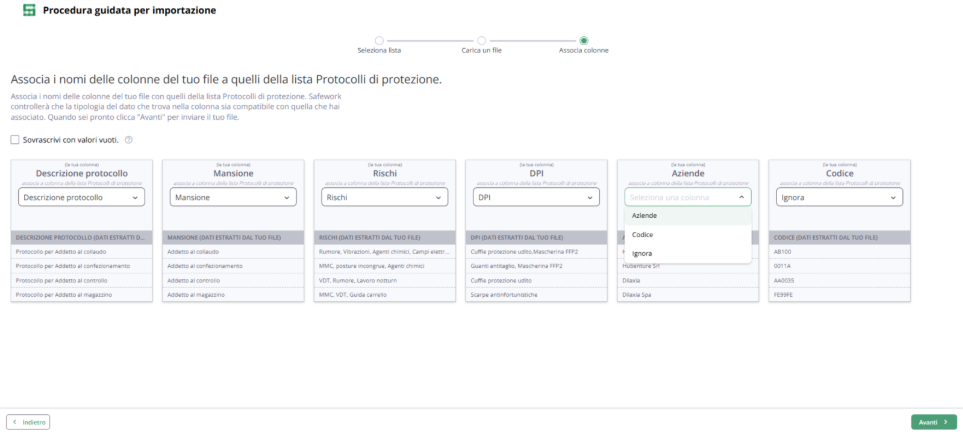
Task: Open the Descrizione protocollo column dropdown
Action: pos(82,197)
